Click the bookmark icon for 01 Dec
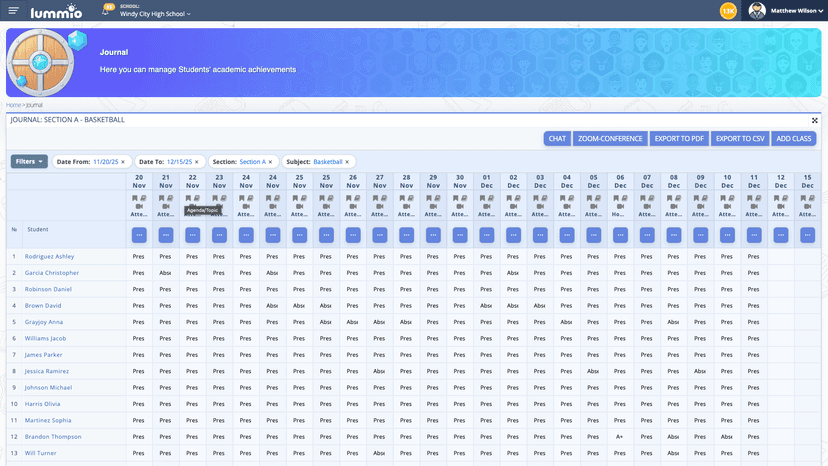Screen dimensions: 828x466 483,198
